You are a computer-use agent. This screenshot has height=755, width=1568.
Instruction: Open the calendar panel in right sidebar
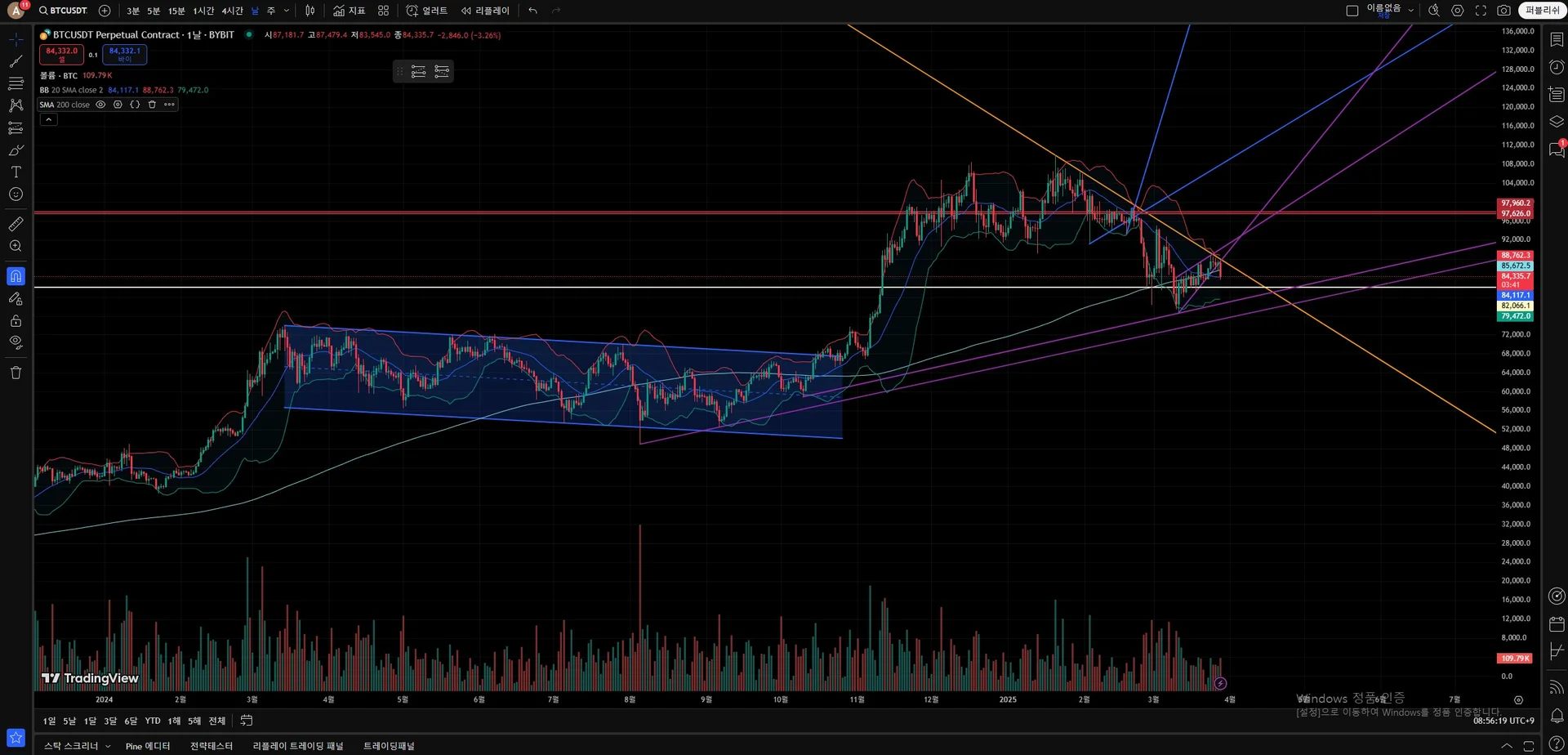(x=1557, y=624)
